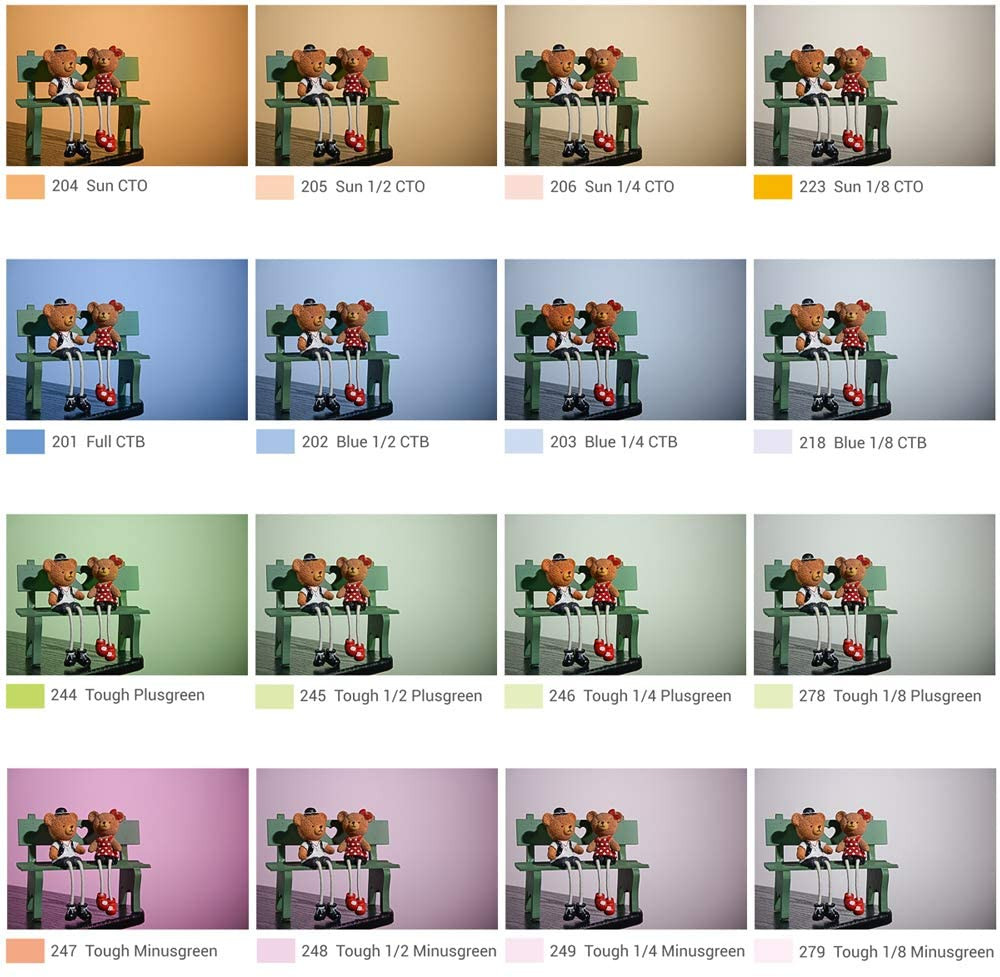Open the 246 Tough 1/4 Plusgreen photo
This screenshot has width=1000, height=977.
(625, 594)
